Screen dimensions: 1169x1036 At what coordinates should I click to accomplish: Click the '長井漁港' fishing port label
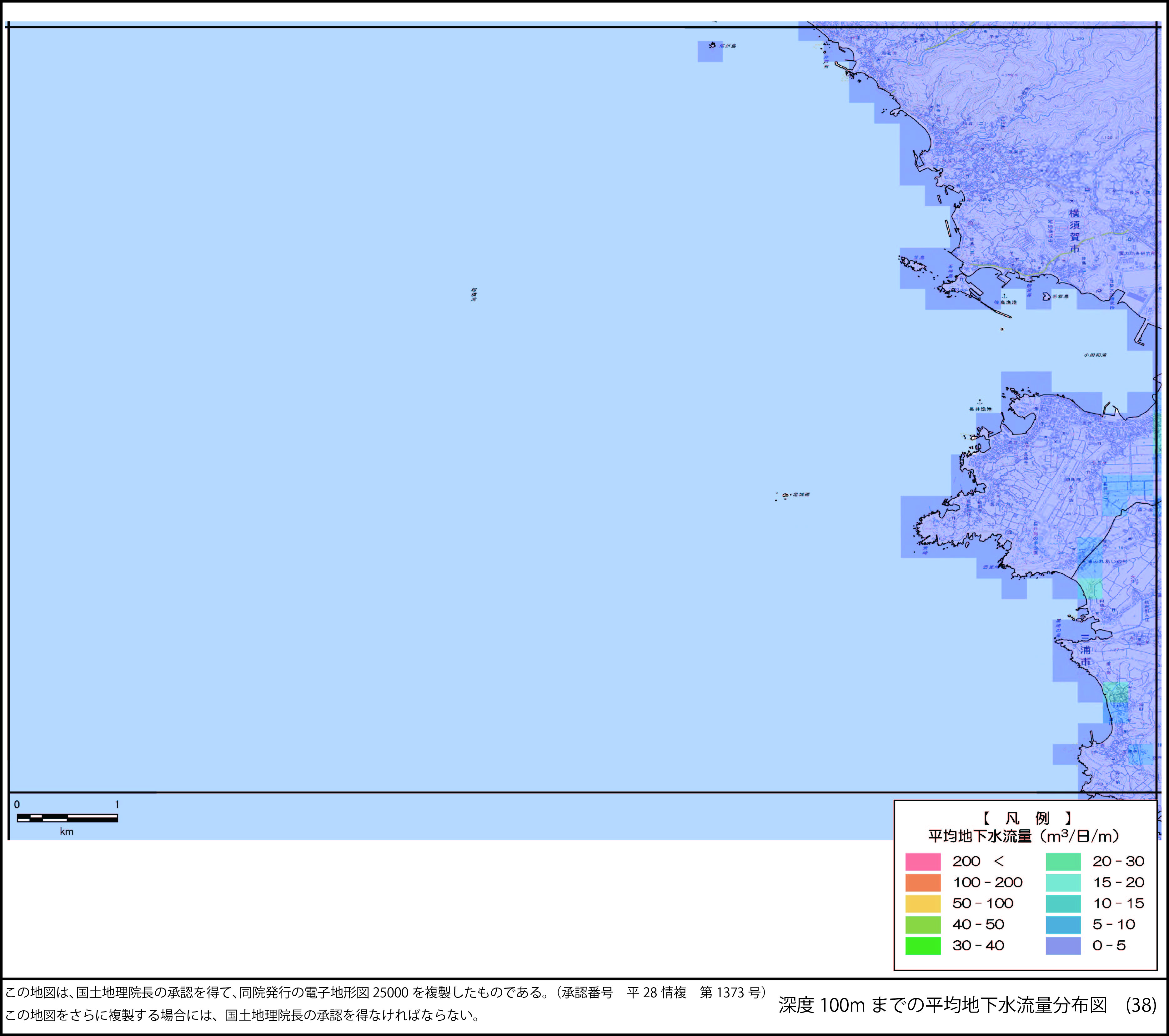click(x=980, y=409)
